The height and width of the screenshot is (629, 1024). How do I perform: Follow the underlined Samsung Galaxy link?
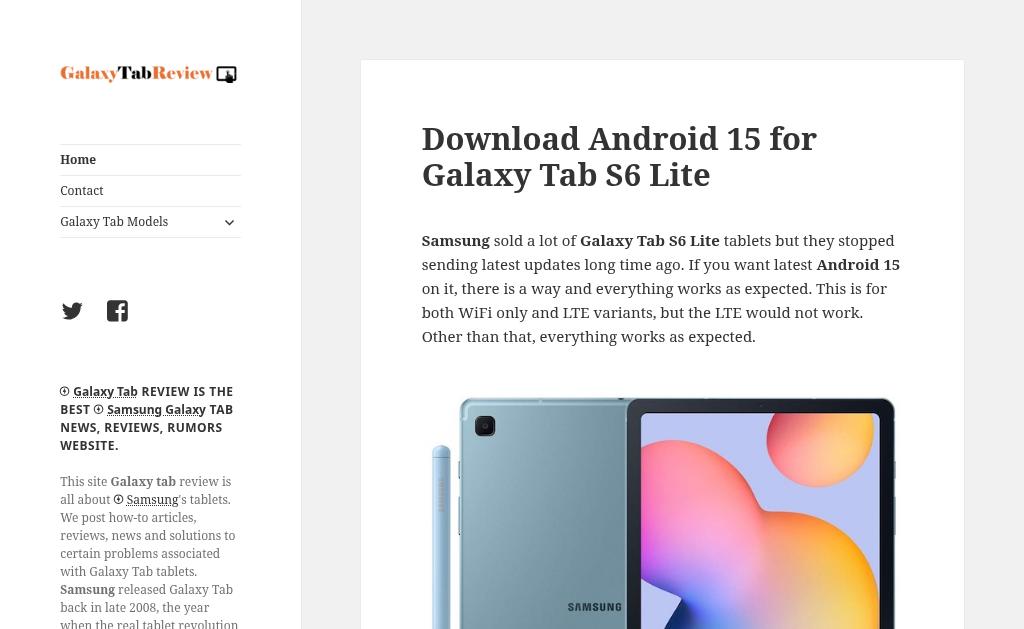[x=156, y=410]
